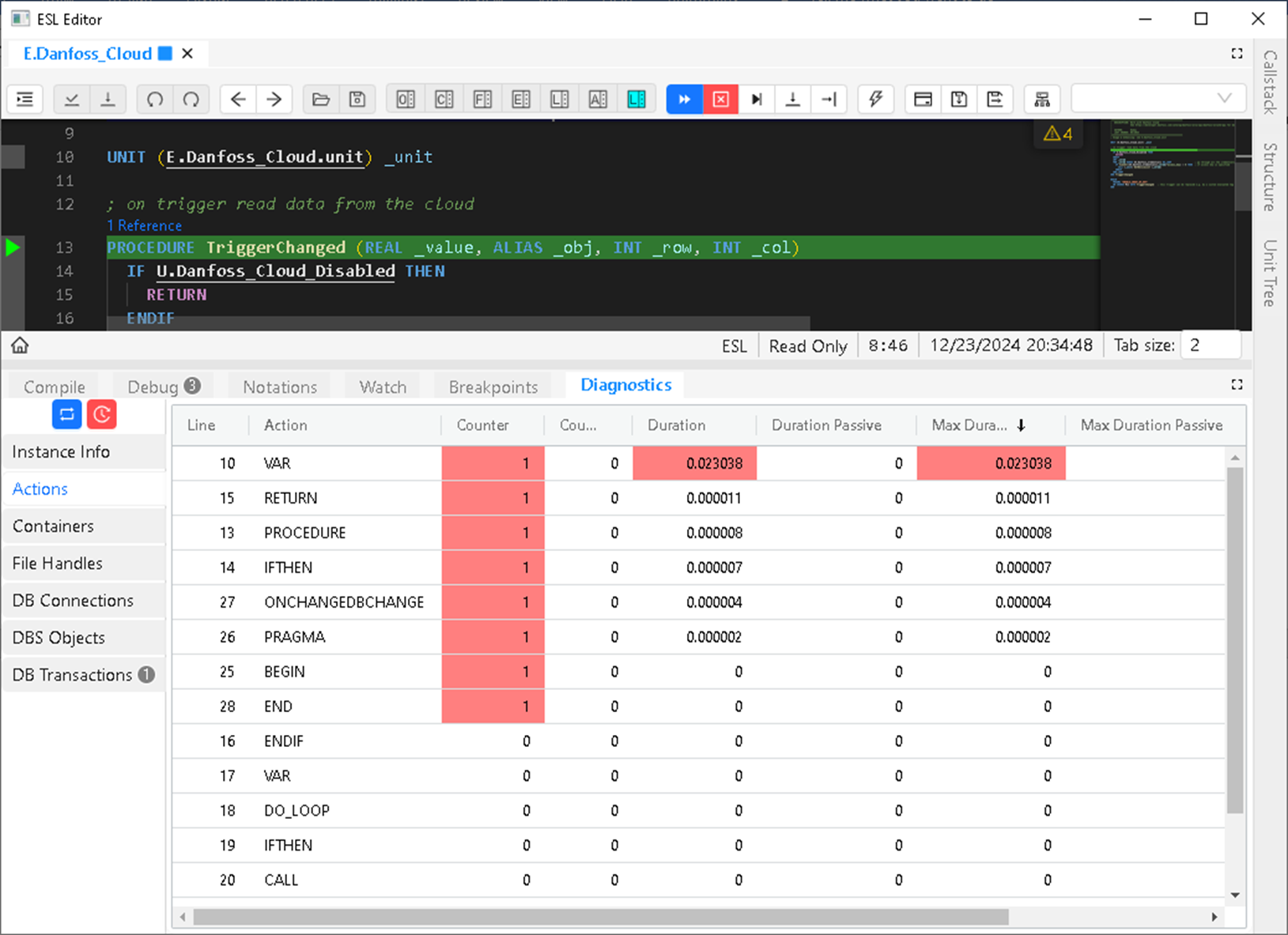Close the E.Danfoss_Cloud tab

tap(187, 54)
